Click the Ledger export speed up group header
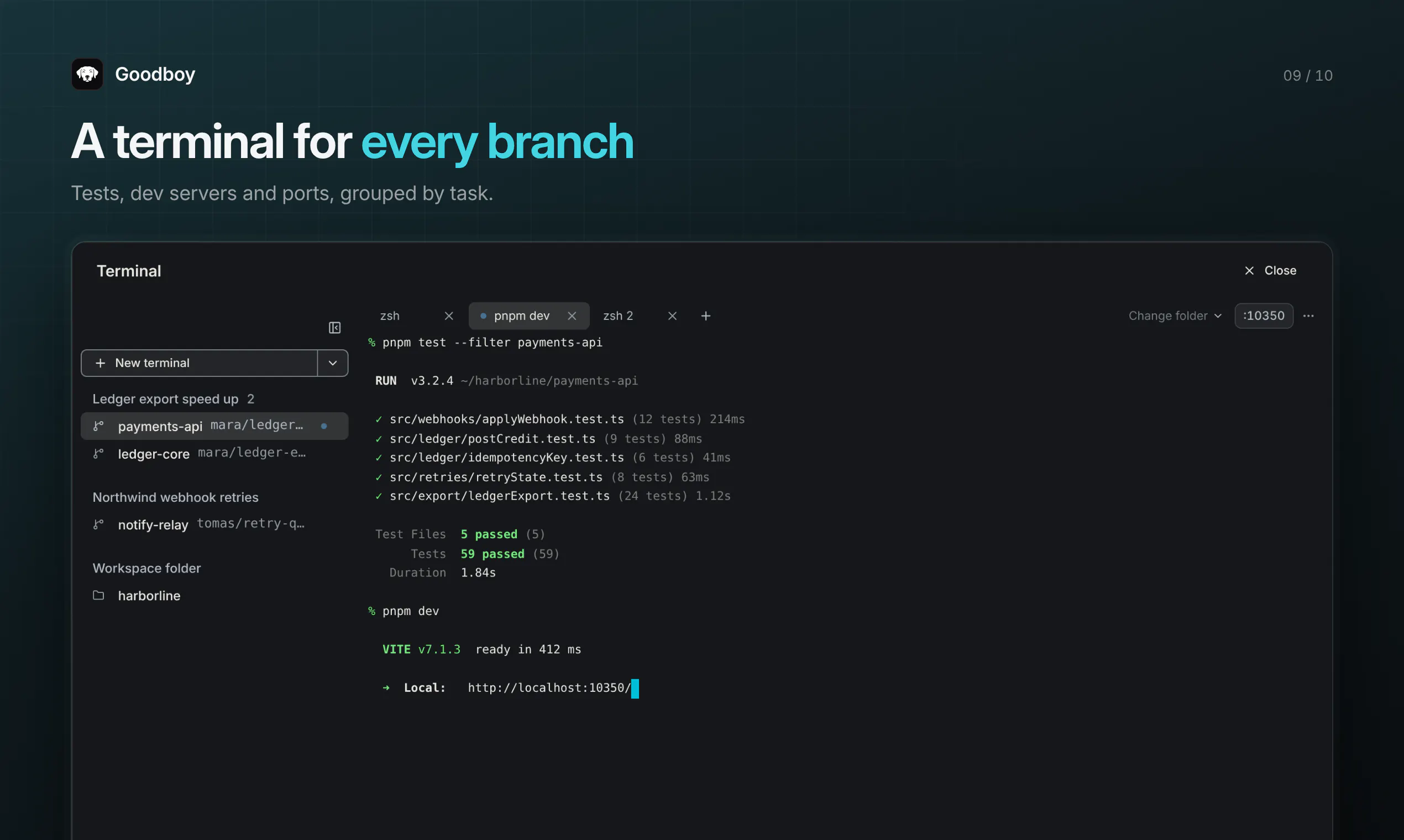Screen dimensions: 1404x840 coord(173,399)
